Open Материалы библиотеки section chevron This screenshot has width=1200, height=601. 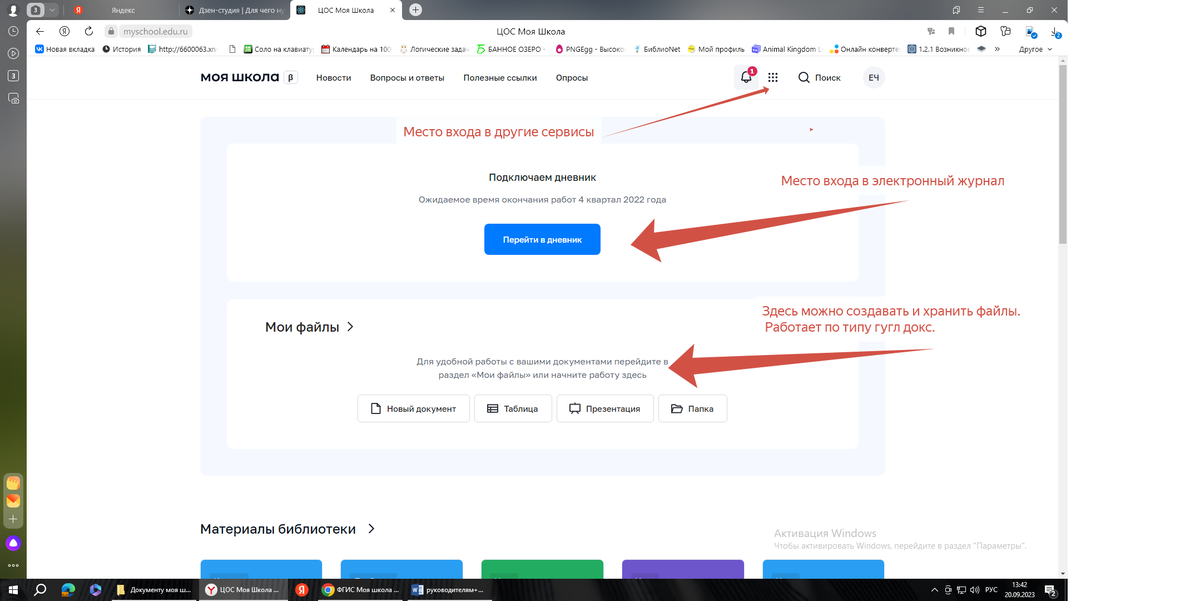click(371, 528)
